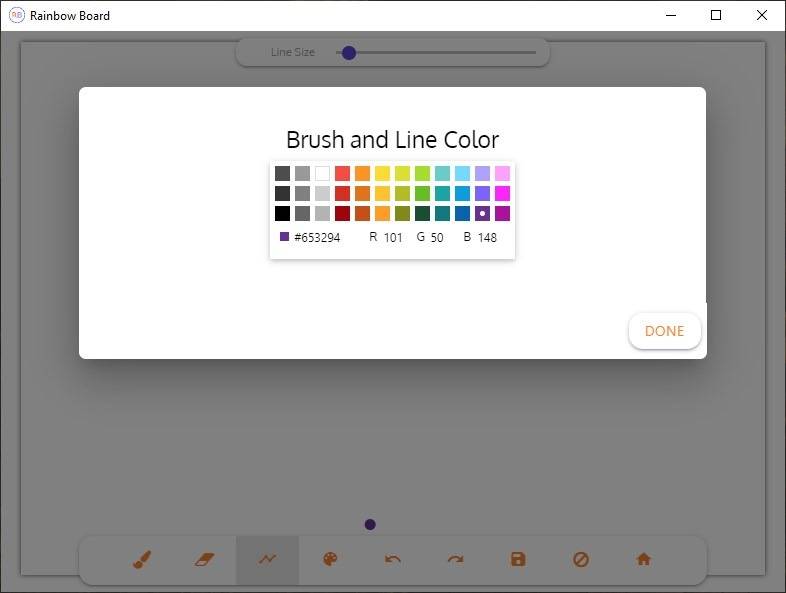Choose the teal swatch in middle row
The image size is (786, 593).
[x=442, y=193]
